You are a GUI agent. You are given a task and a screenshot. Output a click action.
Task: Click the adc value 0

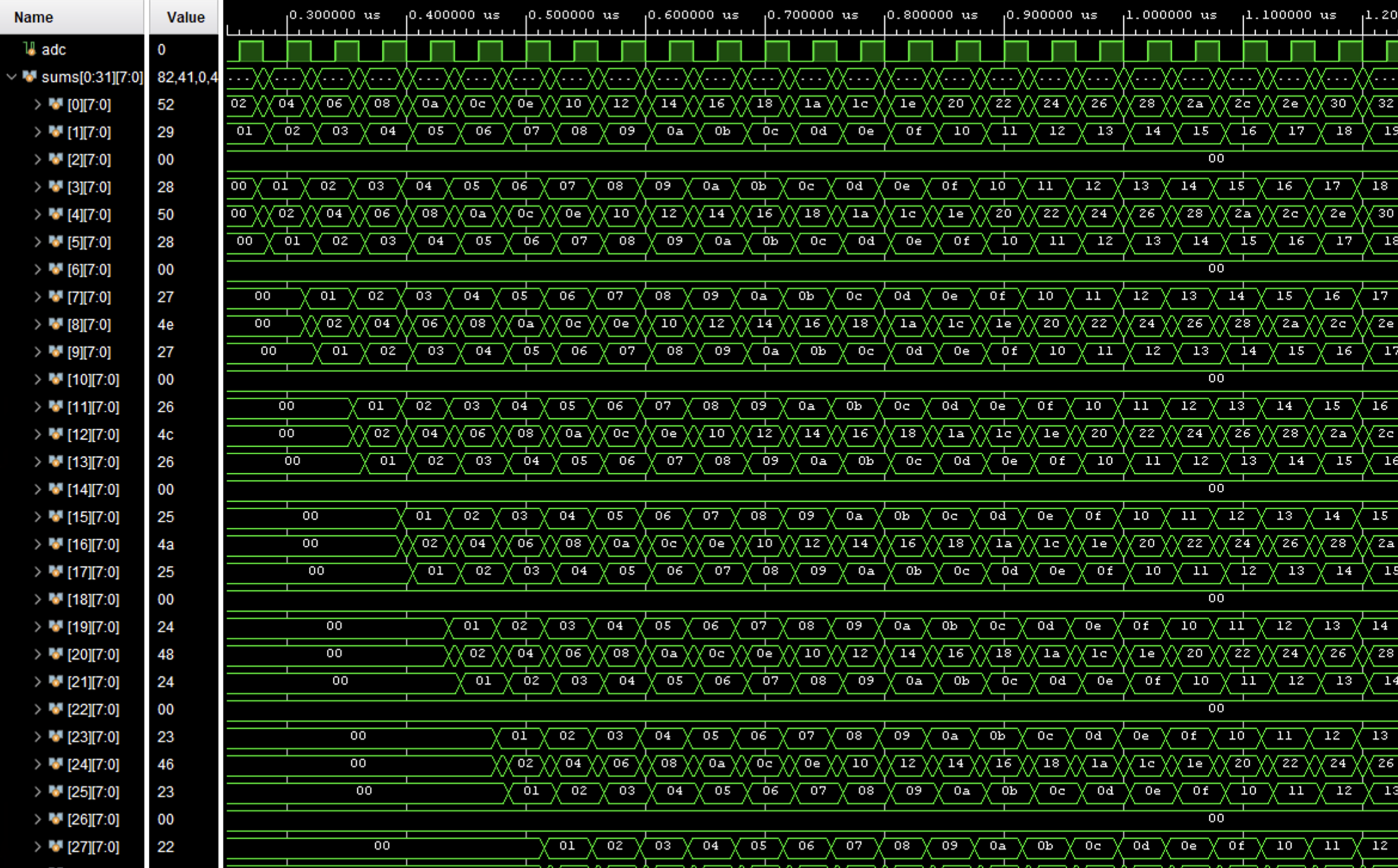(161, 50)
